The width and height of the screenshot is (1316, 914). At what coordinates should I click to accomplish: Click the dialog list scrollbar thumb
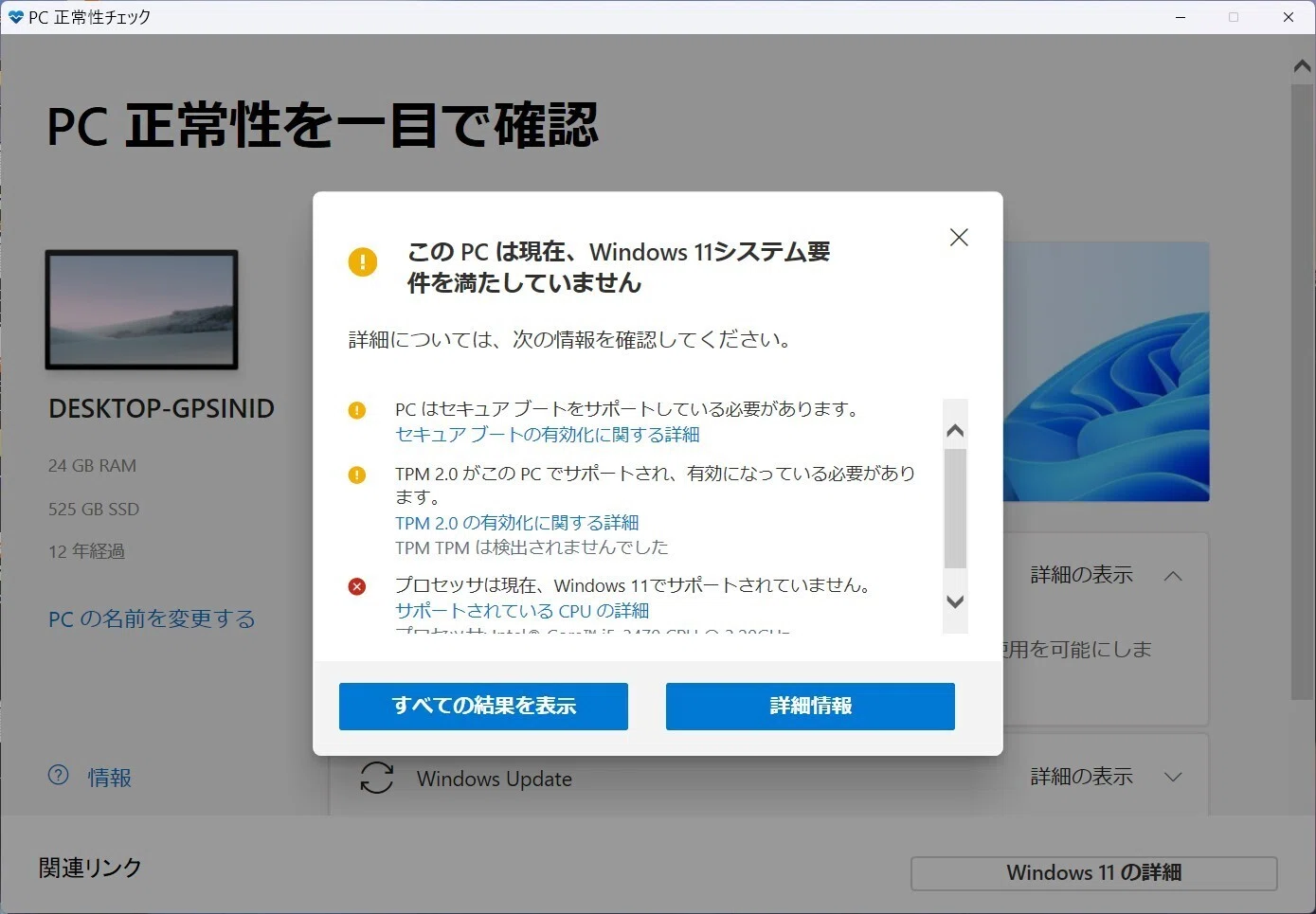pos(955,508)
